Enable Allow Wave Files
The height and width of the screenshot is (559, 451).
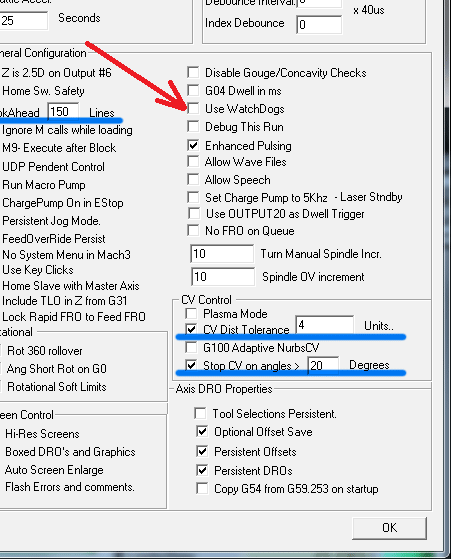point(193,161)
